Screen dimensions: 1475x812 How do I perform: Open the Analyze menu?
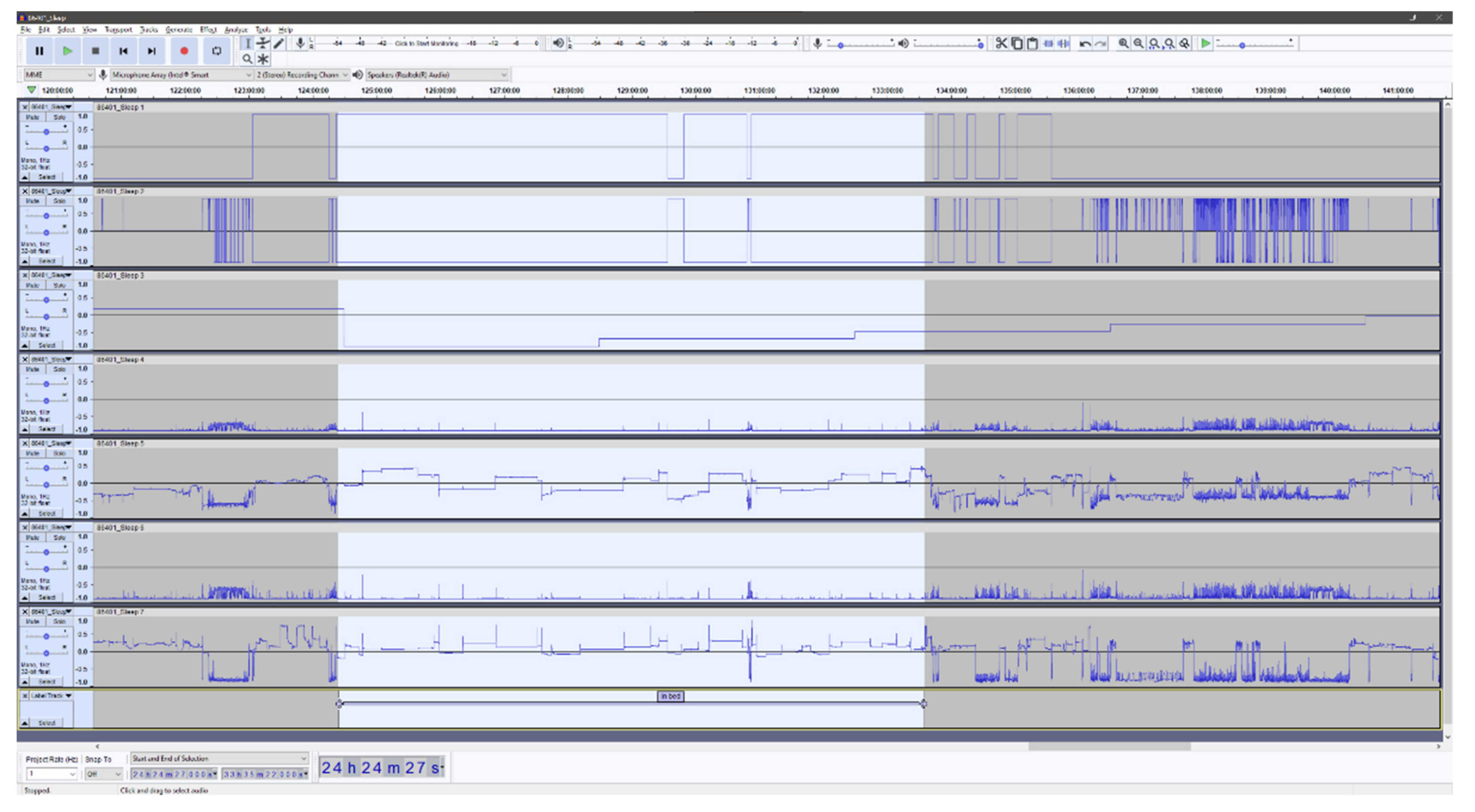tap(235, 29)
